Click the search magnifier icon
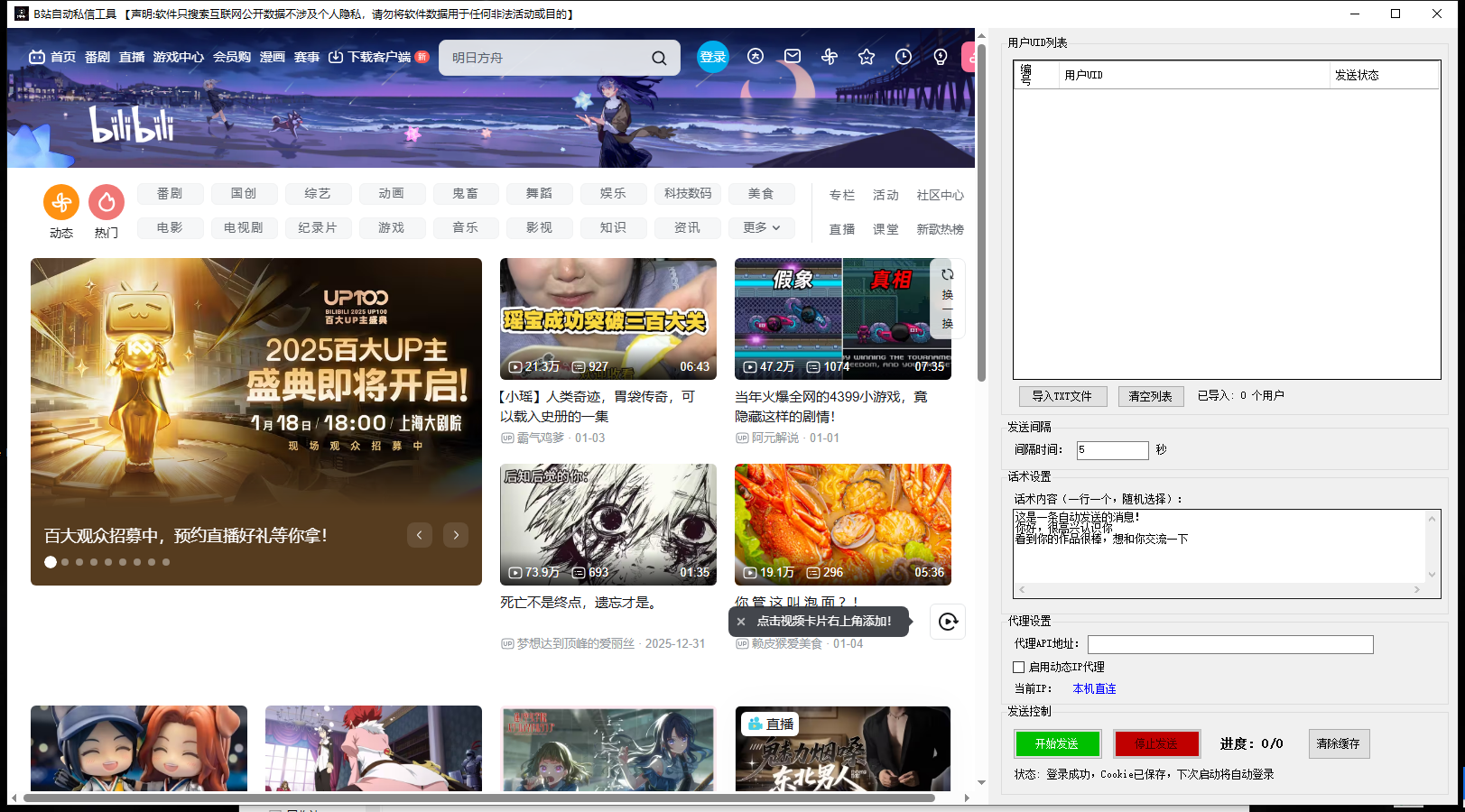The width and height of the screenshot is (1465, 812). tap(659, 58)
